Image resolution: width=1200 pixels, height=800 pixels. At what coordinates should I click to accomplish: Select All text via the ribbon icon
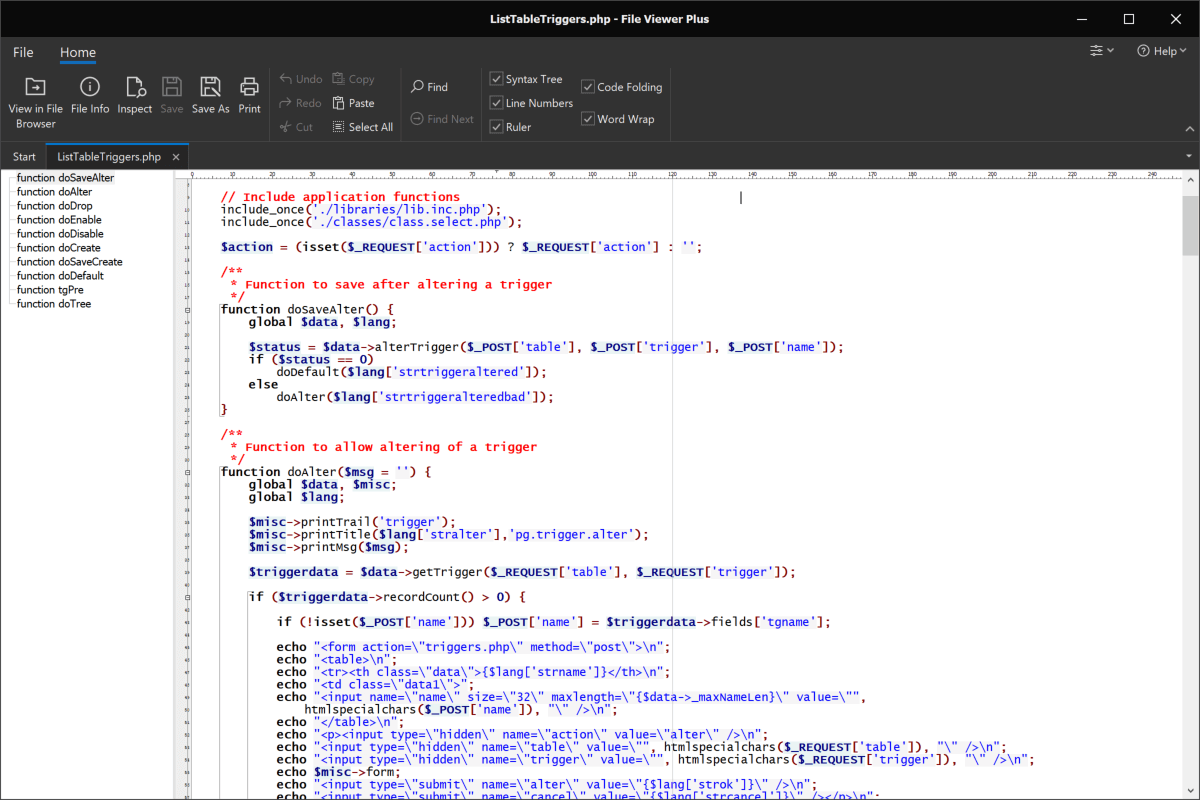pyautogui.click(x=362, y=126)
